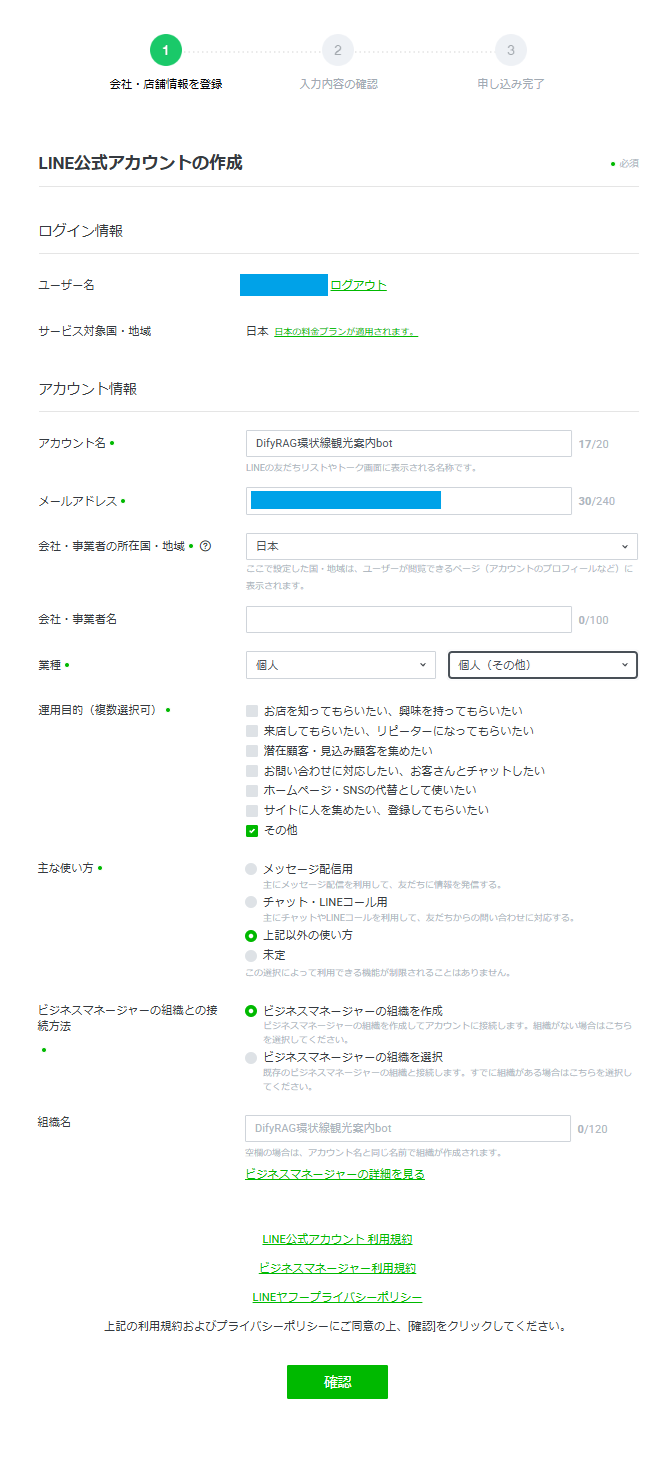Click the 30/240 character counter
Image resolution: width=672 pixels, height=1478 pixels.
point(596,501)
